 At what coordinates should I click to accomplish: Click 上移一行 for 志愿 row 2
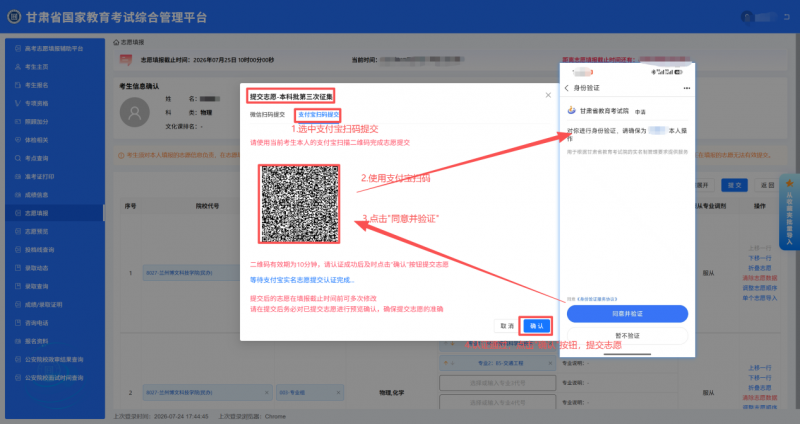tap(759, 368)
